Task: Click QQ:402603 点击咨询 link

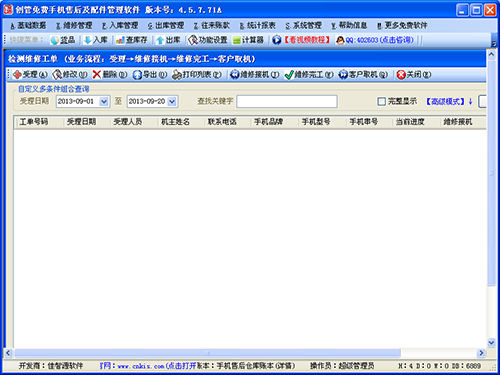Action: pyautogui.click(x=380, y=40)
